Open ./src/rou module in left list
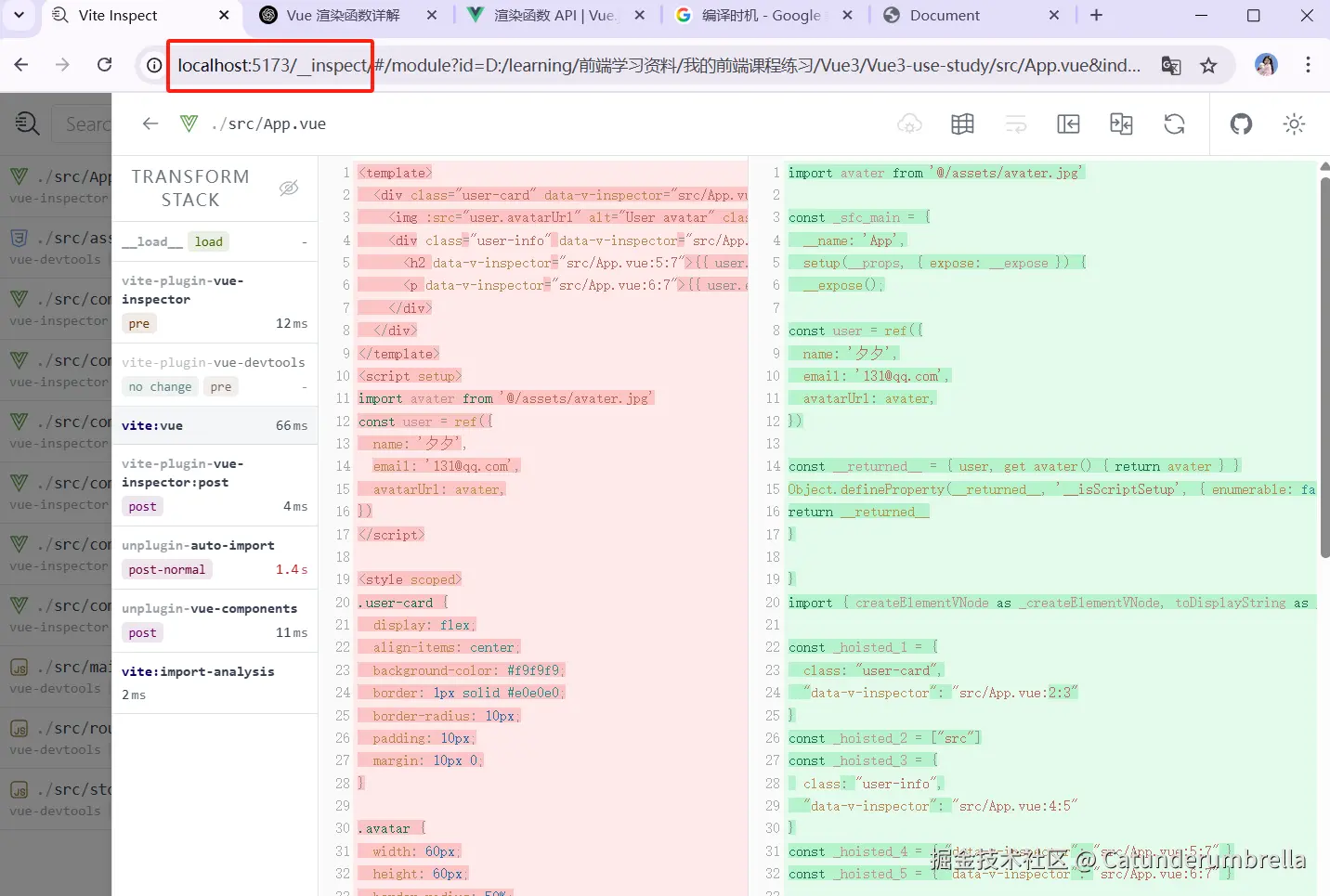The image size is (1330, 896). point(56,737)
